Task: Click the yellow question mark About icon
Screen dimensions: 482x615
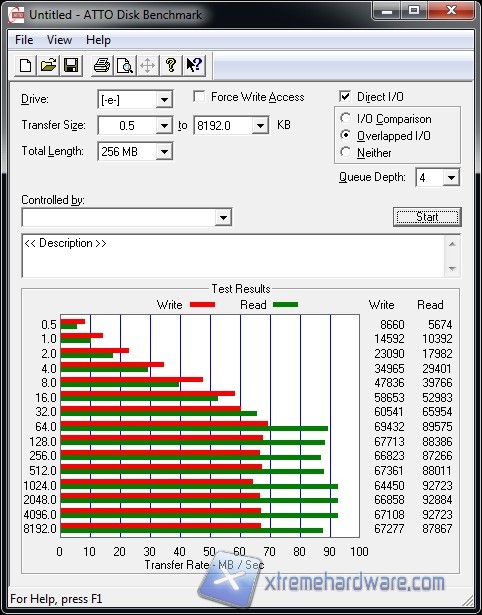Action: click(x=171, y=66)
